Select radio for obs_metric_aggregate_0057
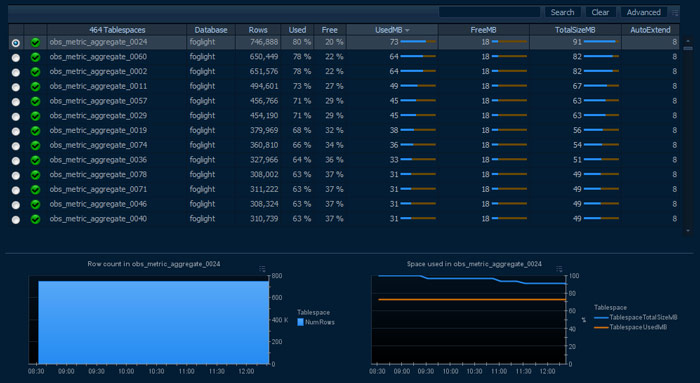The height and width of the screenshot is (383, 700). (x=16, y=102)
